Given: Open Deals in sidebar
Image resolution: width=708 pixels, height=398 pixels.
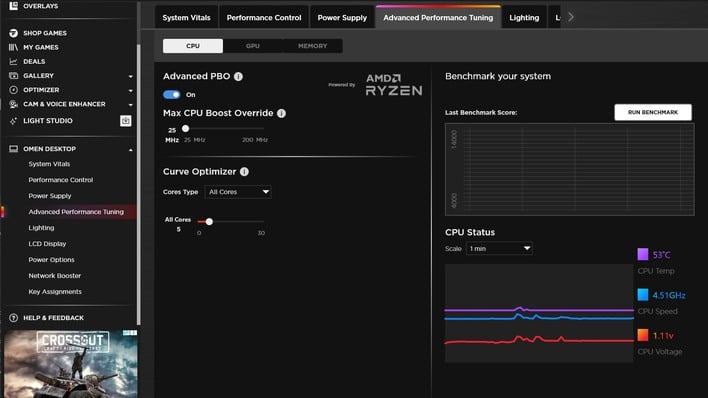Looking at the screenshot, I should (x=34, y=61).
